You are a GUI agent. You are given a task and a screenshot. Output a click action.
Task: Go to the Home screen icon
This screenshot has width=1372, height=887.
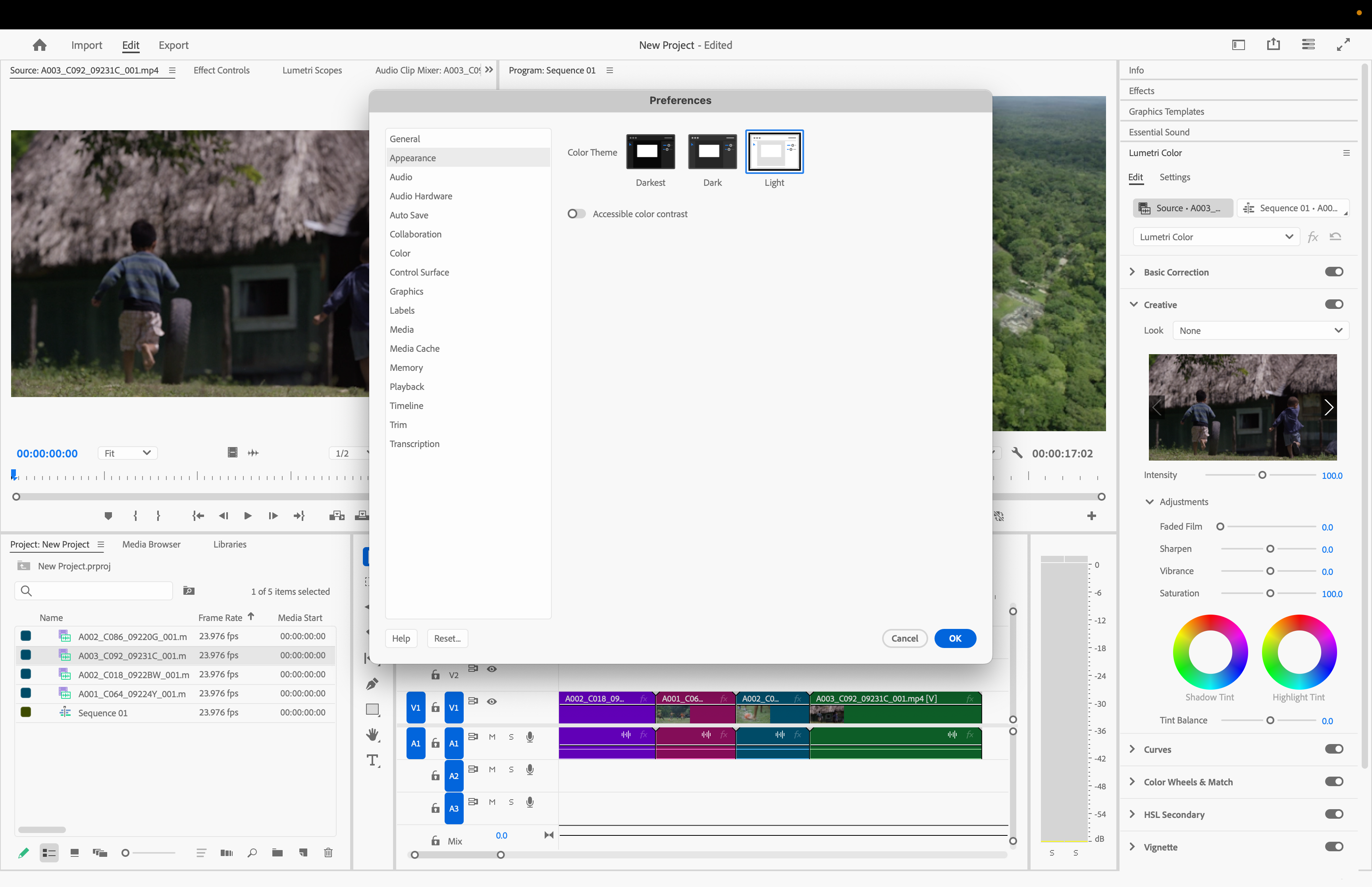[40, 45]
